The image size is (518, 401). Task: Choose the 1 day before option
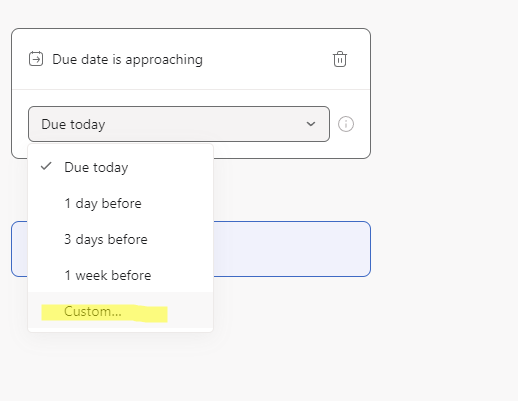(120, 203)
